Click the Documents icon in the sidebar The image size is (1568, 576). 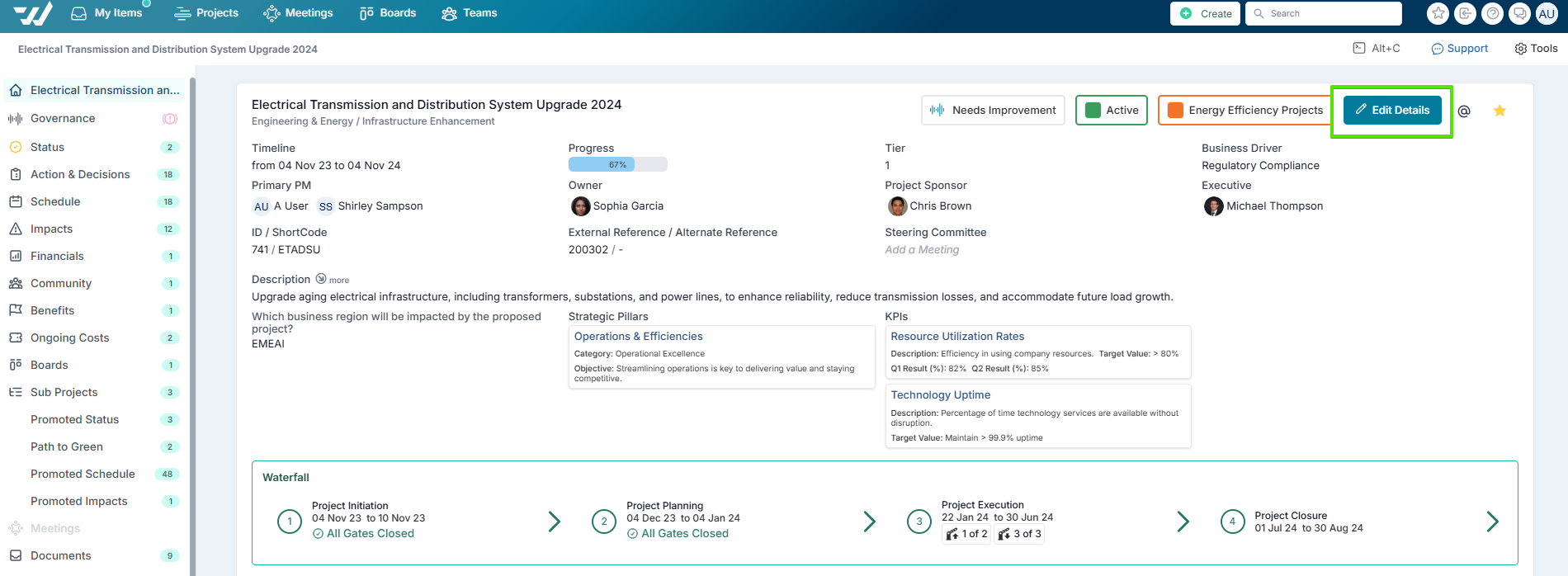point(16,555)
